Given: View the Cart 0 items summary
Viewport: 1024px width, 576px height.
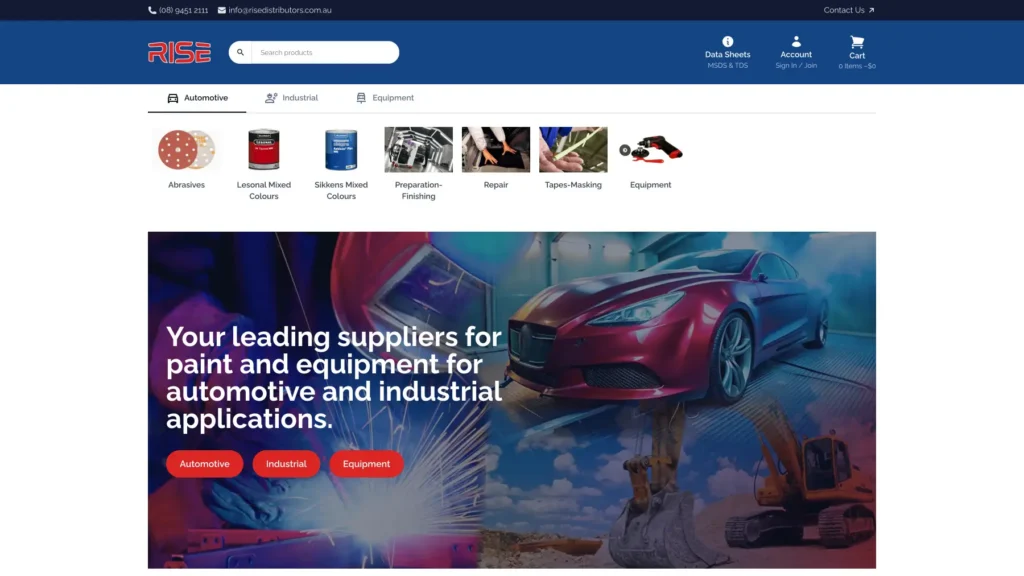Looking at the screenshot, I should 857,66.
